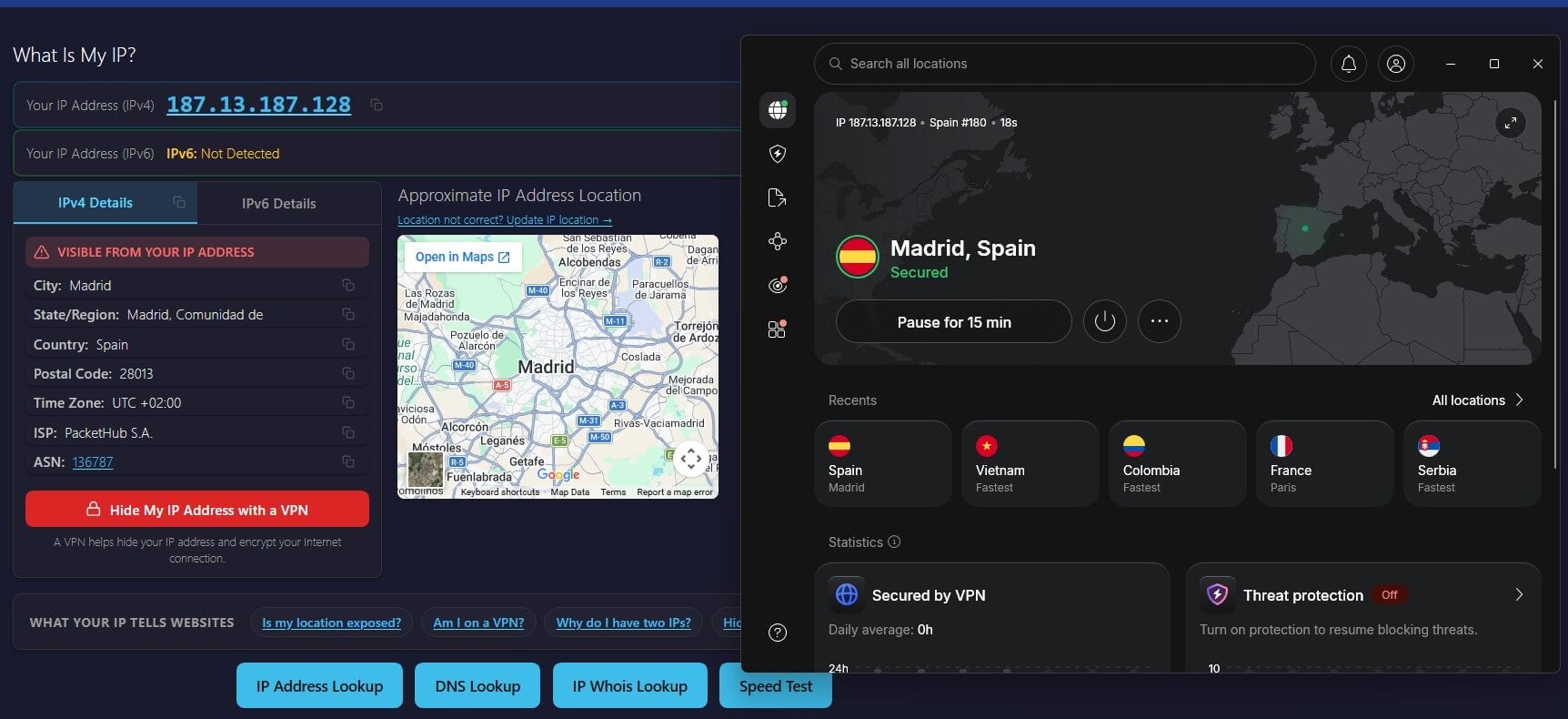1568x719 pixels.
Task: Click 'Is my location exposed?' link
Action: 331,623
